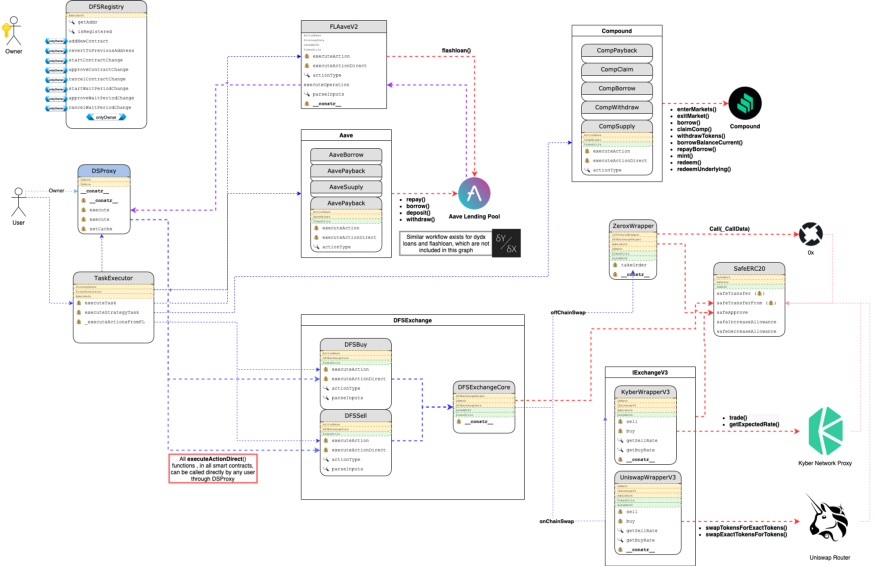Click the User stick figure actor
The width and height of the screenshot is (875, 566).
[x=18, y=202]
